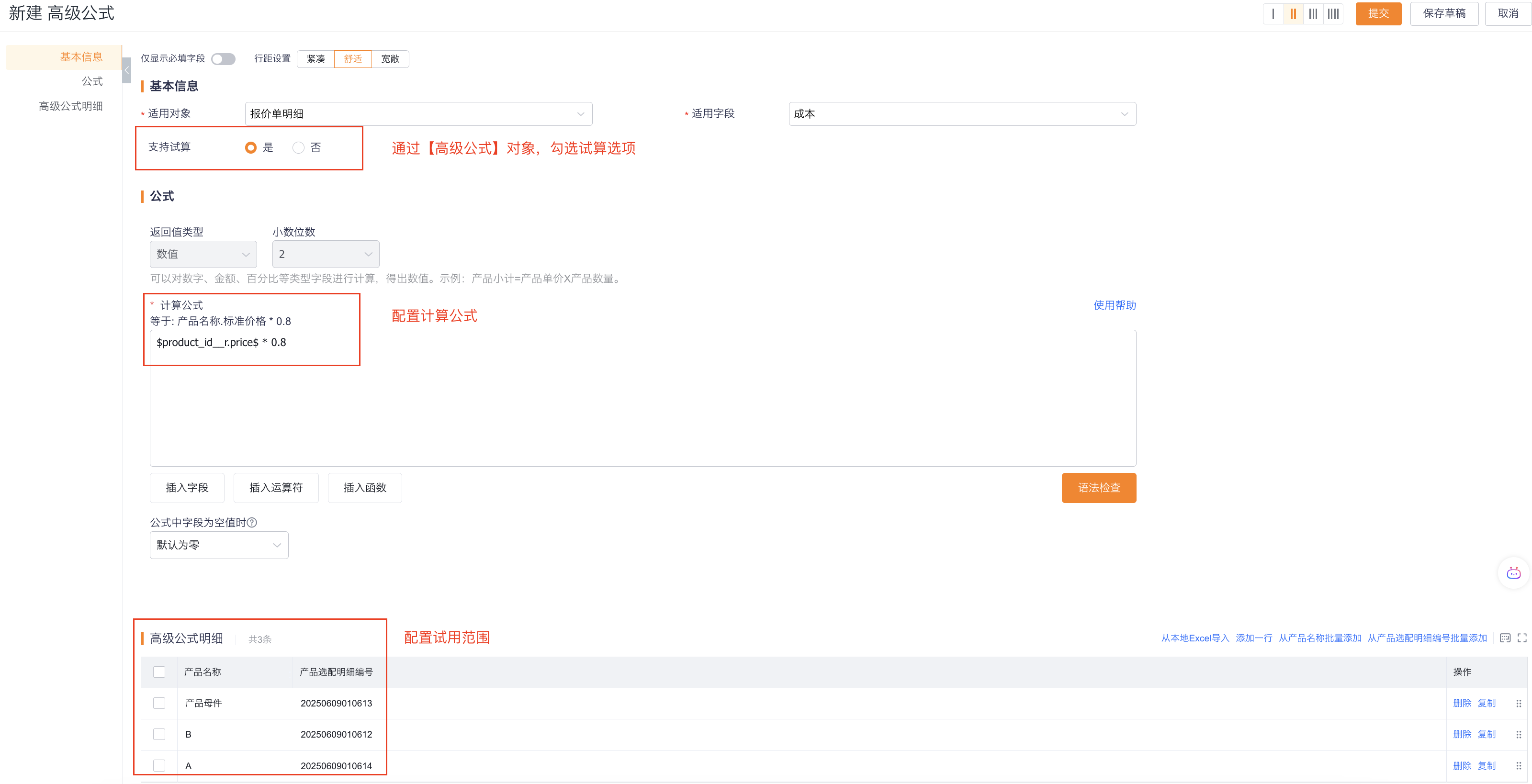
Task: Check the row A checkbox
Action: (159, 766)
